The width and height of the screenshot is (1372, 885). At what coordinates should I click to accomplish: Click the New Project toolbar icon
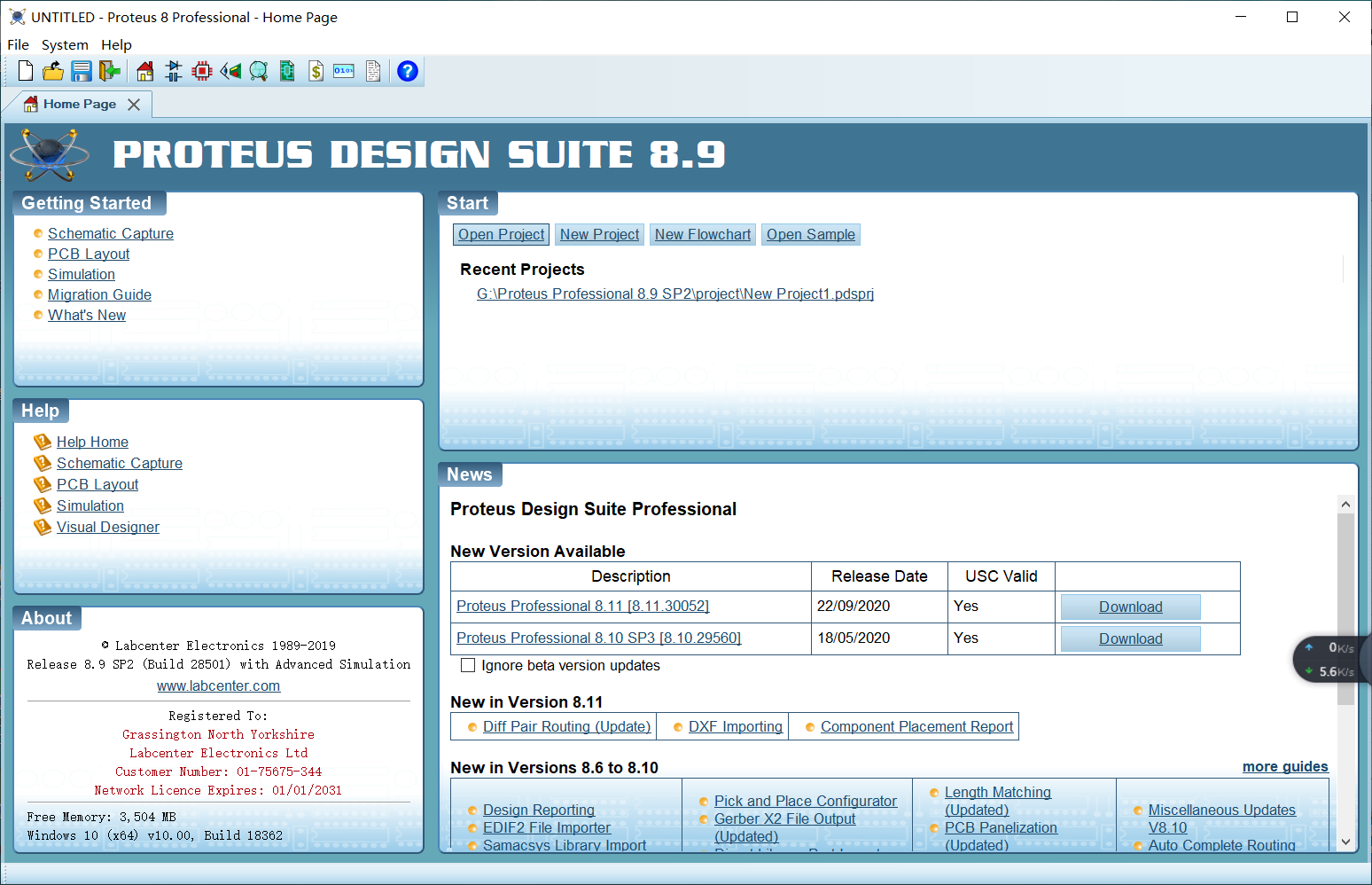[x=26, y=71]
